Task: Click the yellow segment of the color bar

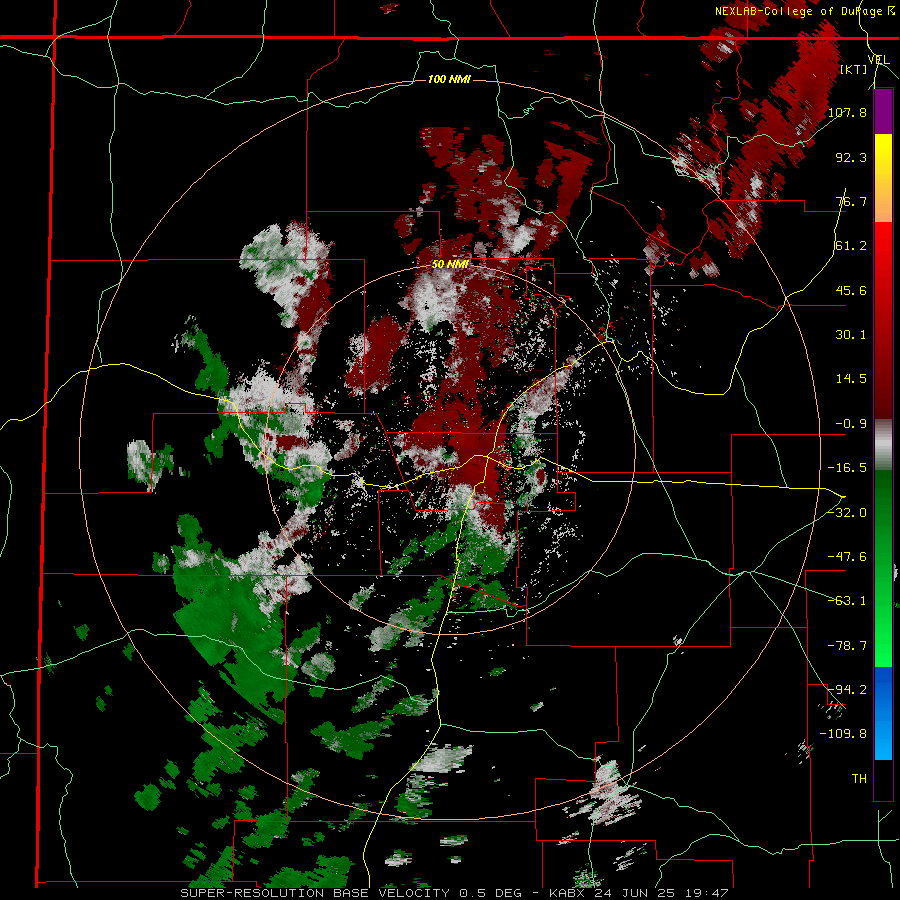Action: point(883,157)
